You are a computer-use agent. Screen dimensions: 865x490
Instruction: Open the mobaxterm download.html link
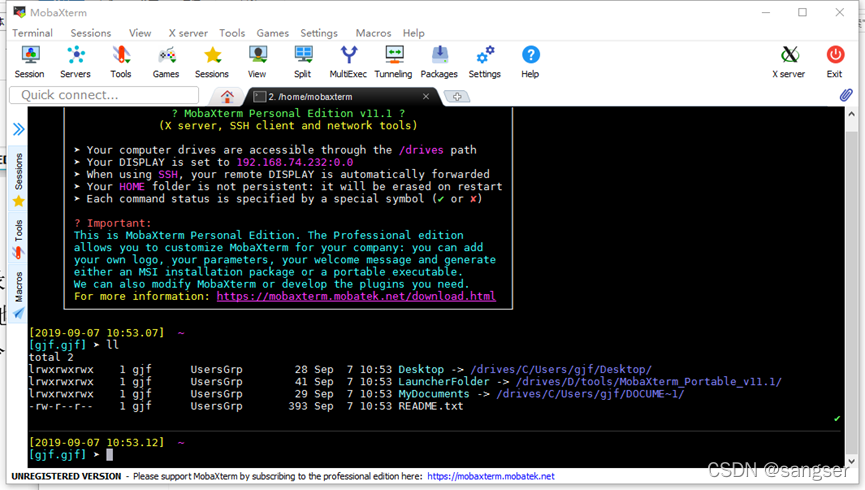point(356,296)
